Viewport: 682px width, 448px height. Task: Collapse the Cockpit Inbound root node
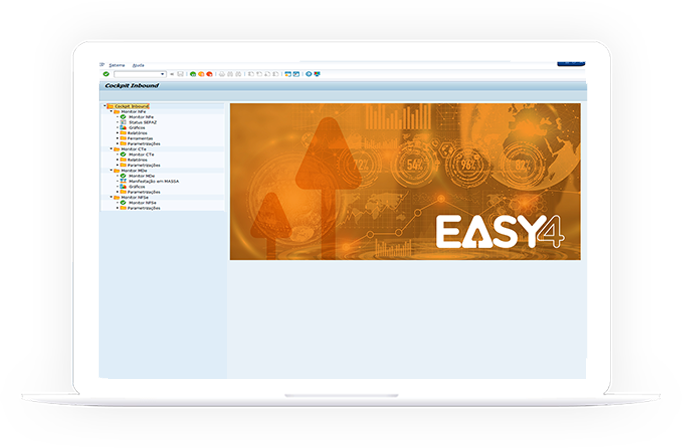(x=105, y=106)
